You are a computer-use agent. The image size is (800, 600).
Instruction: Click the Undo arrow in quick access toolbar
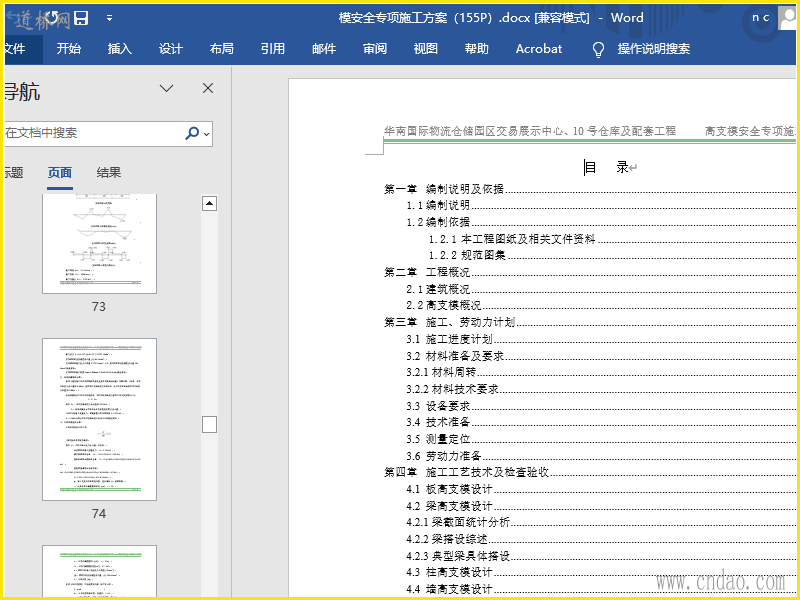click(53, 18)
